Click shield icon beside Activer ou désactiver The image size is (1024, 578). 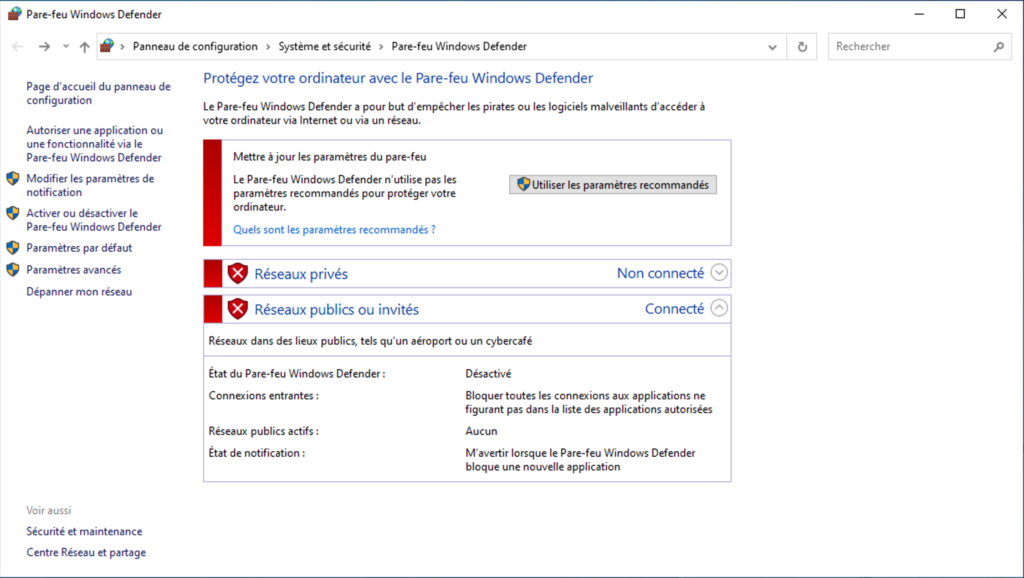(x=13, y=213)
